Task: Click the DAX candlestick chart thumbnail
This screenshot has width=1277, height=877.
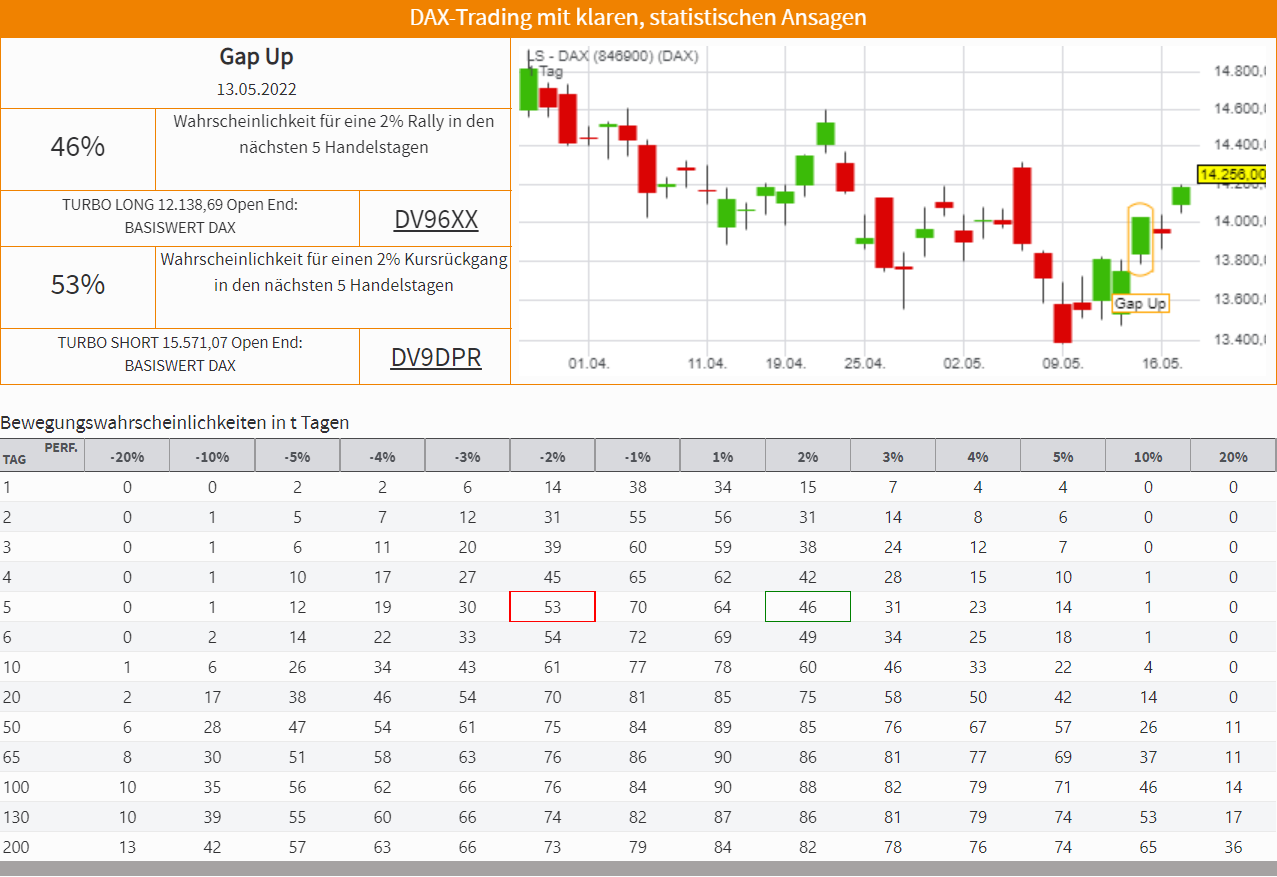Action: [893, 211]
